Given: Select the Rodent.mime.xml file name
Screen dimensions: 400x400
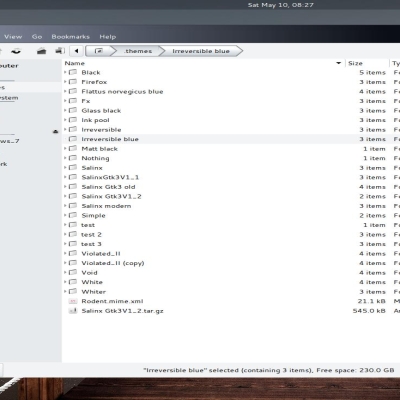Looking at the screenshot, I should click(112, 301).
